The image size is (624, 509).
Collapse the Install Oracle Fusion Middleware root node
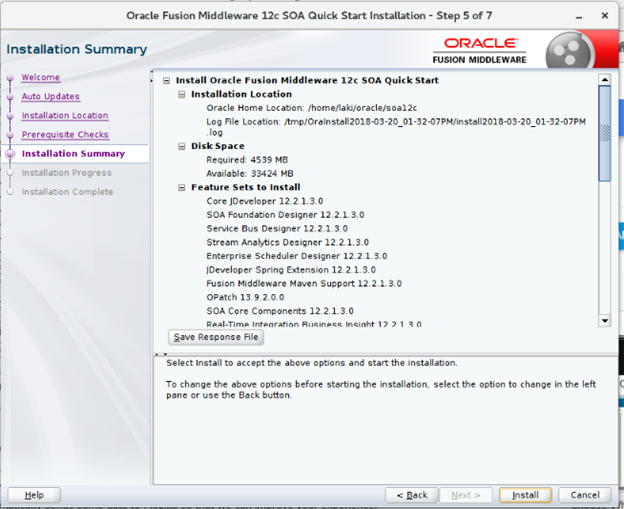pyautogui.click(x=167, y=81)
